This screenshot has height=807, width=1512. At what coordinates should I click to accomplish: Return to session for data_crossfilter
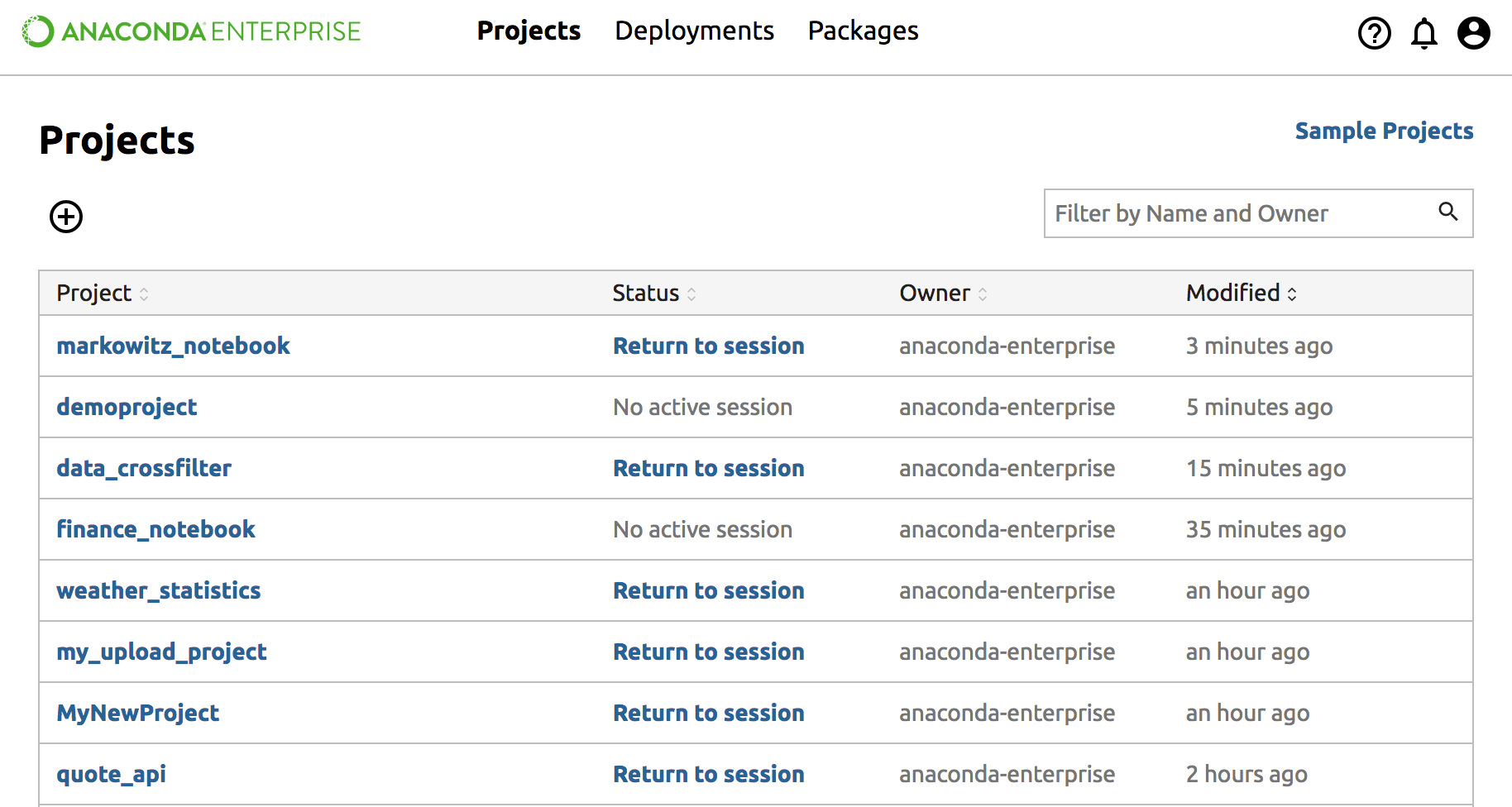click(708, 468)
